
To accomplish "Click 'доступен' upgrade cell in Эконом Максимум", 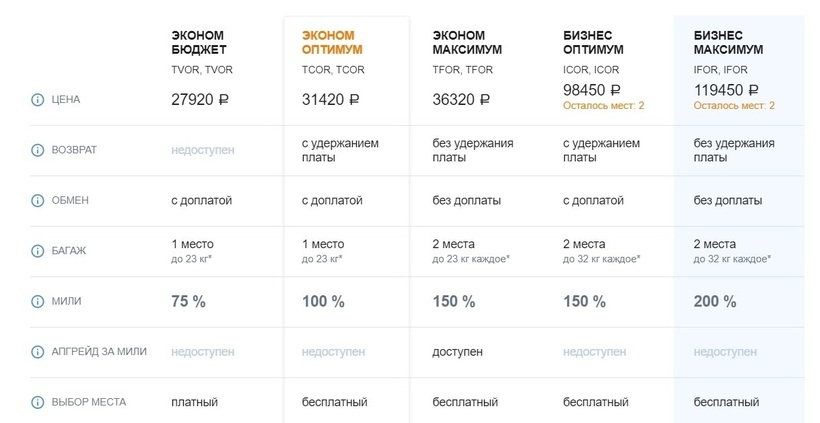I will click(457, 352).
